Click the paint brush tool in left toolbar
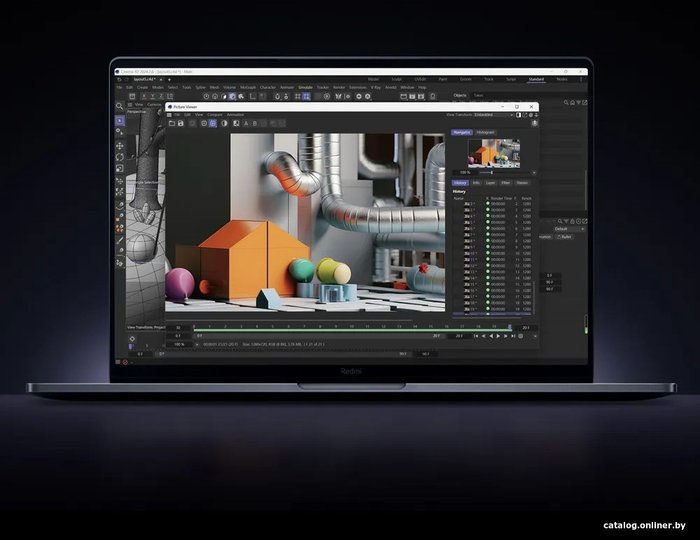Viewport: 700px width, 540px height. click(x=120, y=240)
